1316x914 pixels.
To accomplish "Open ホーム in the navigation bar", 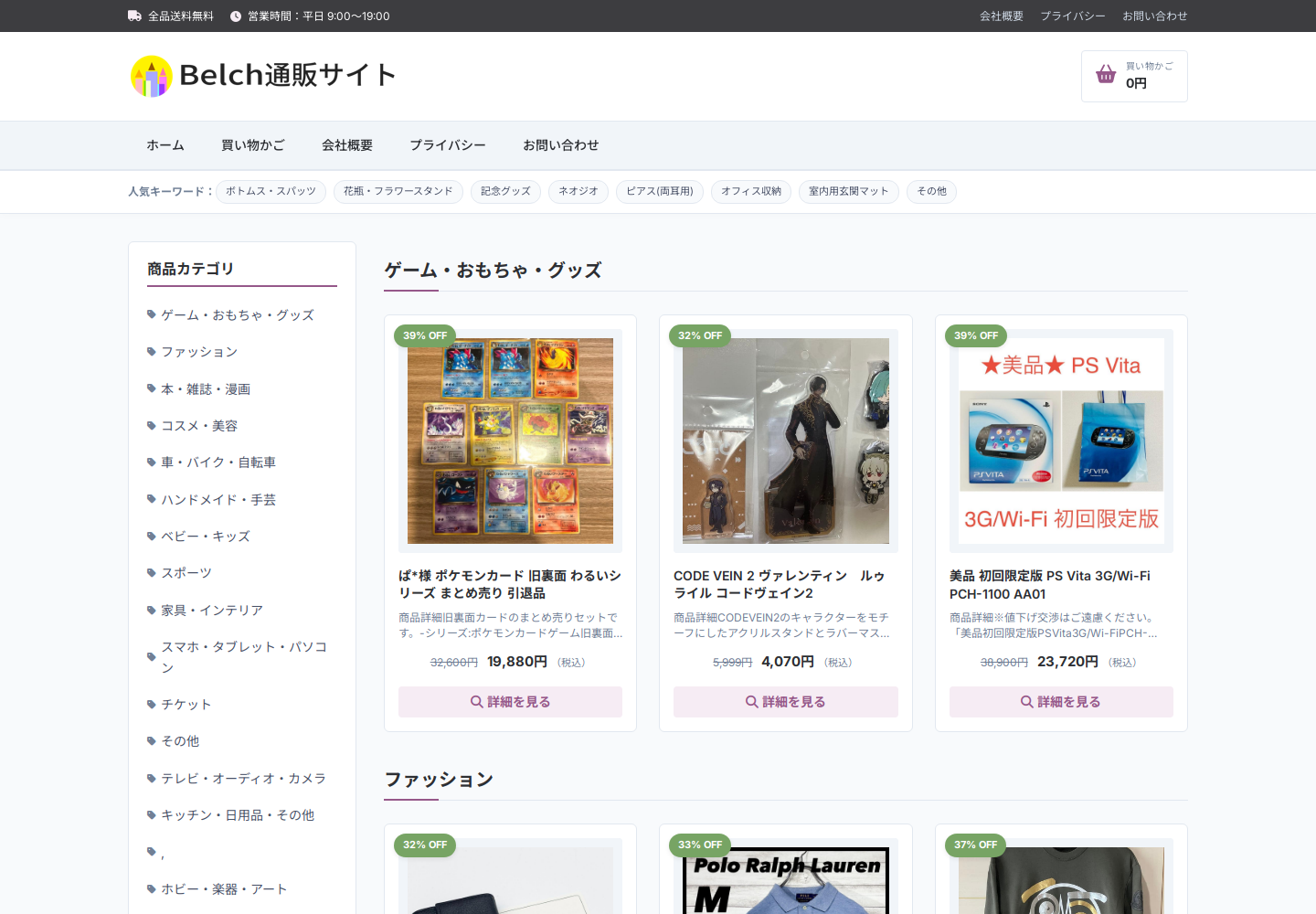I will 165,145.
